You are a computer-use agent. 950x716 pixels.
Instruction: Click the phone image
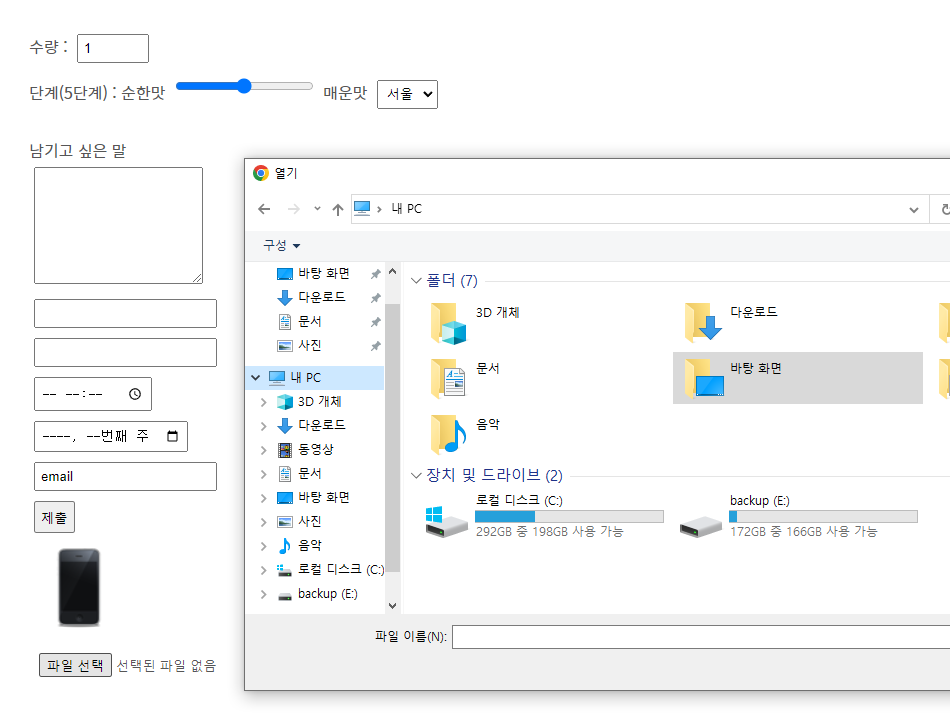[79, 587]
